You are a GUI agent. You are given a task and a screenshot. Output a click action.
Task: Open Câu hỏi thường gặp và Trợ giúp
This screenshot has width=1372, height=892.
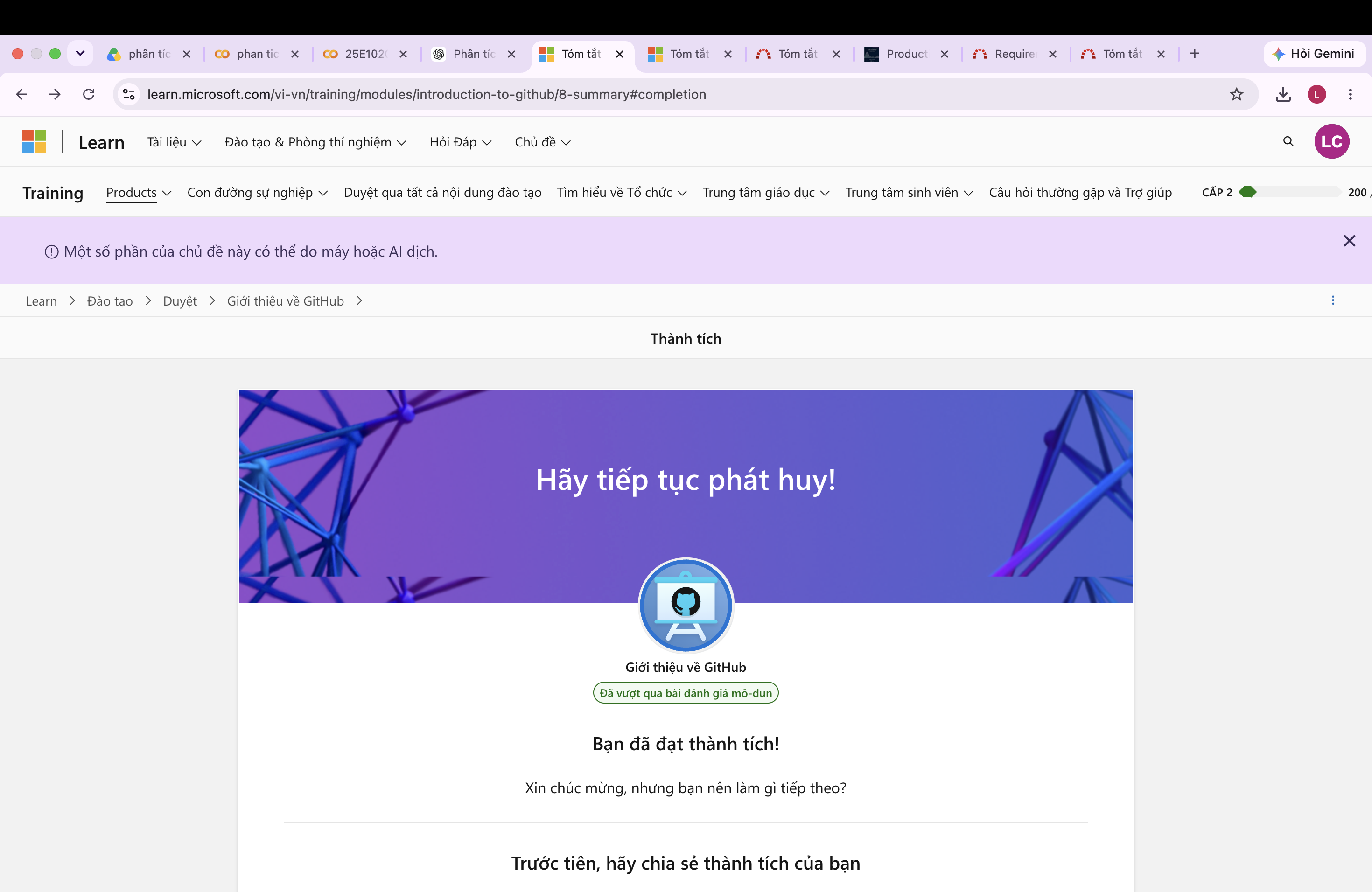1080,193
